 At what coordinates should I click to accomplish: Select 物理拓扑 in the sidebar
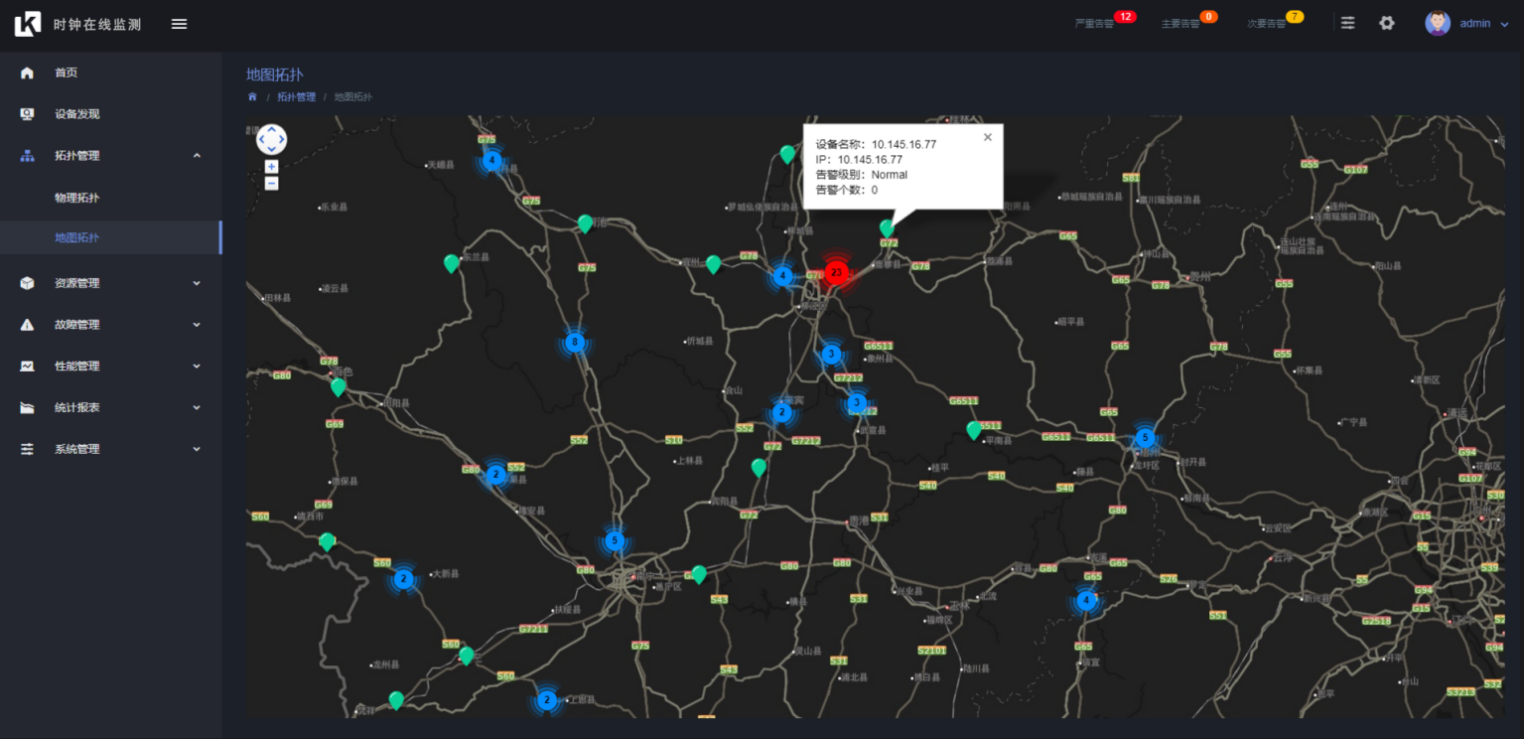(x=77, y=198)
